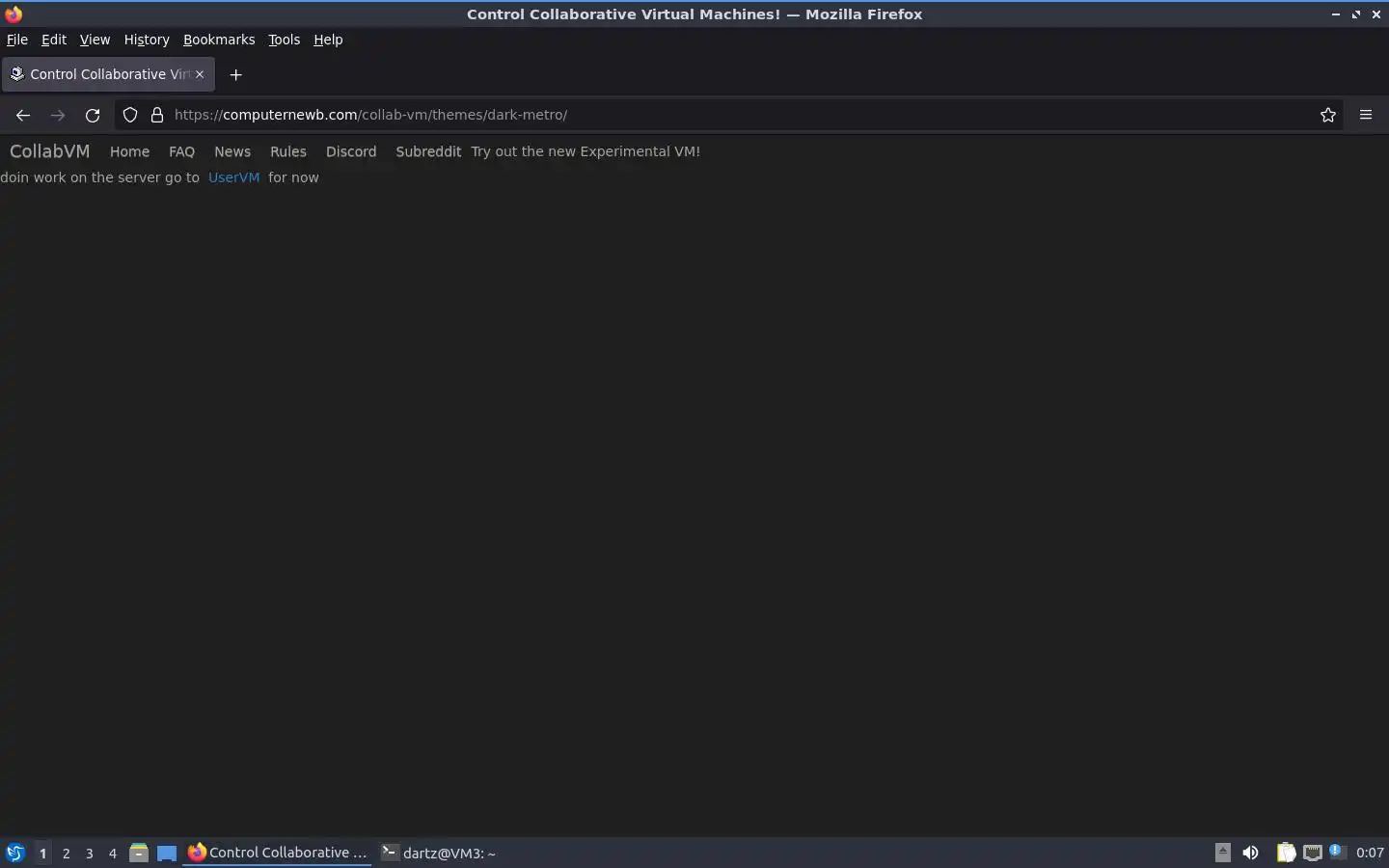Show site security info via padlock

tap(157, 115)
